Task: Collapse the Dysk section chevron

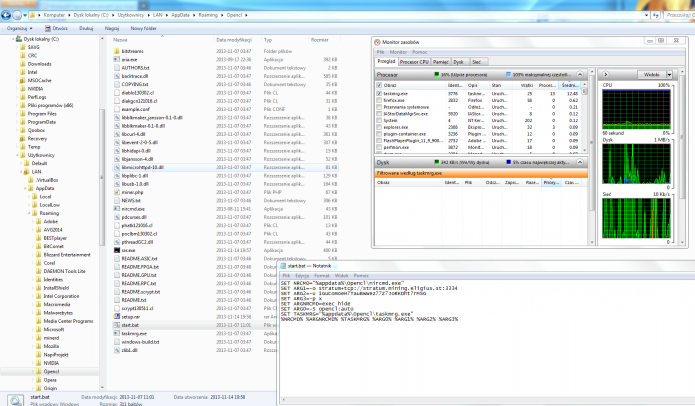Action: pos(580,162)
